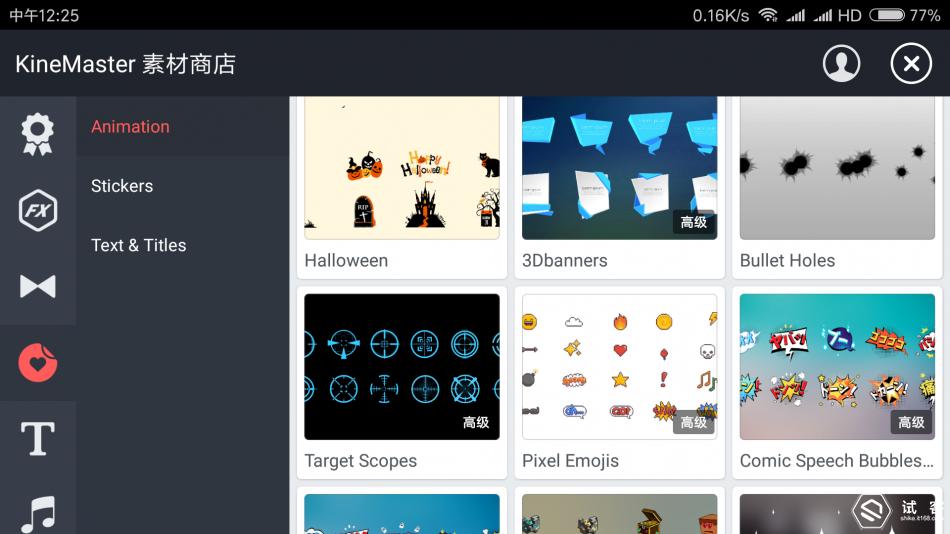The height and width of the screenshot is (534, 950).
Task: Open the featured ribbon badge category
Action: pyautogui.click(x=38, y=134)
